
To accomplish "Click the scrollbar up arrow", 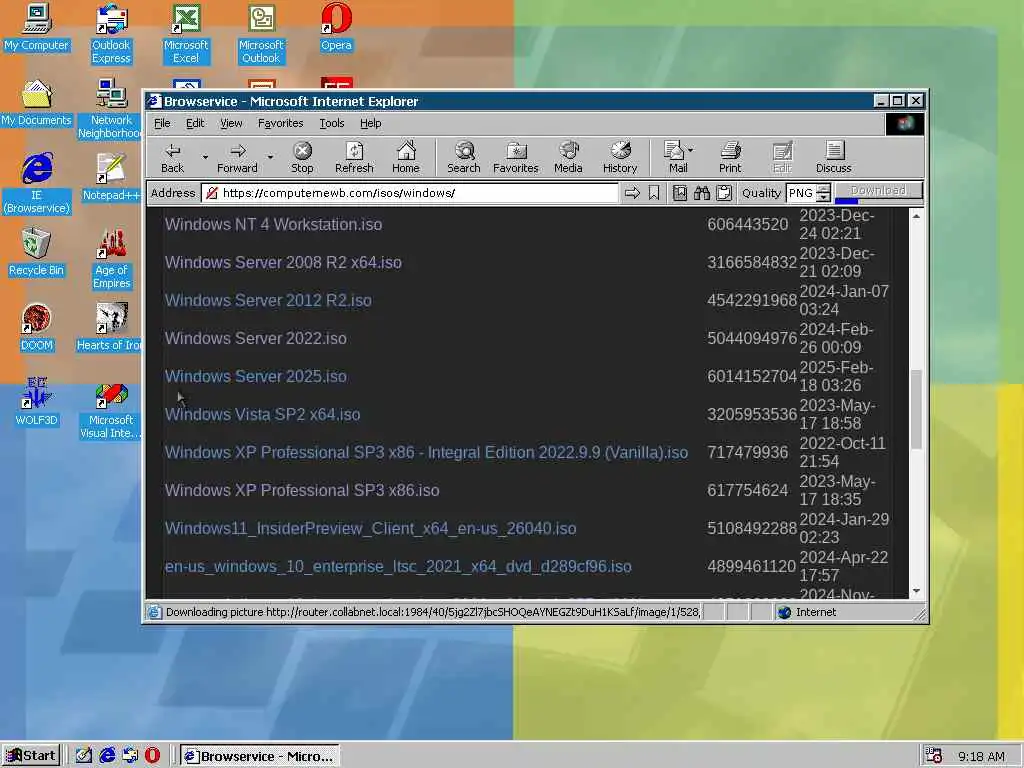I will (x=916, y=216).
